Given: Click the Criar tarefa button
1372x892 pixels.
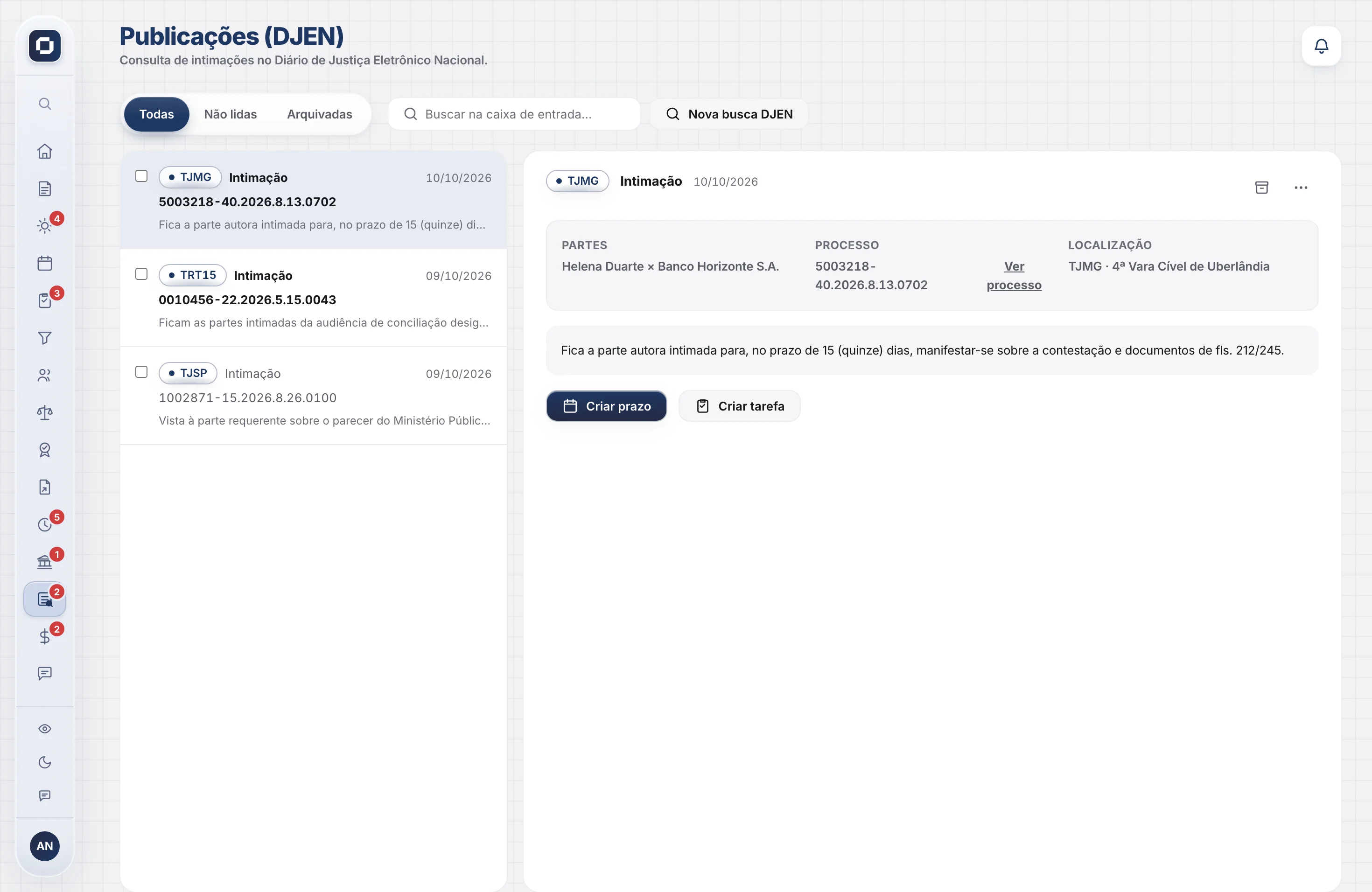Looking at the screenshot, I should 740,406.
